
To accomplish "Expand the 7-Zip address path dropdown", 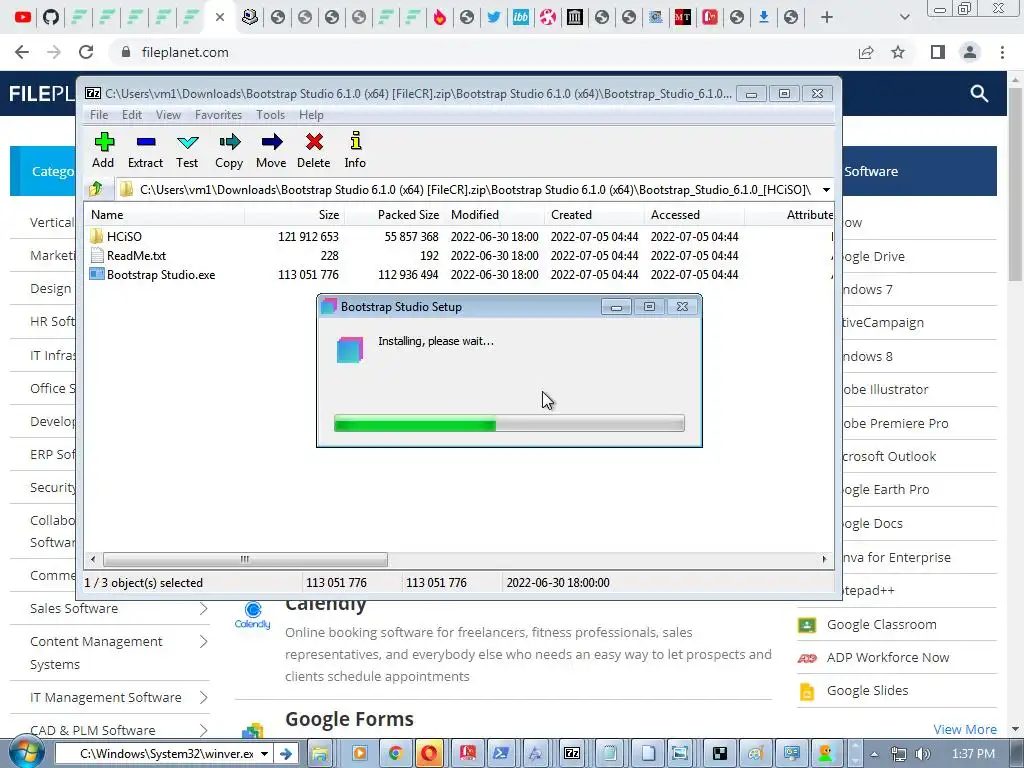I will [826, 190].
